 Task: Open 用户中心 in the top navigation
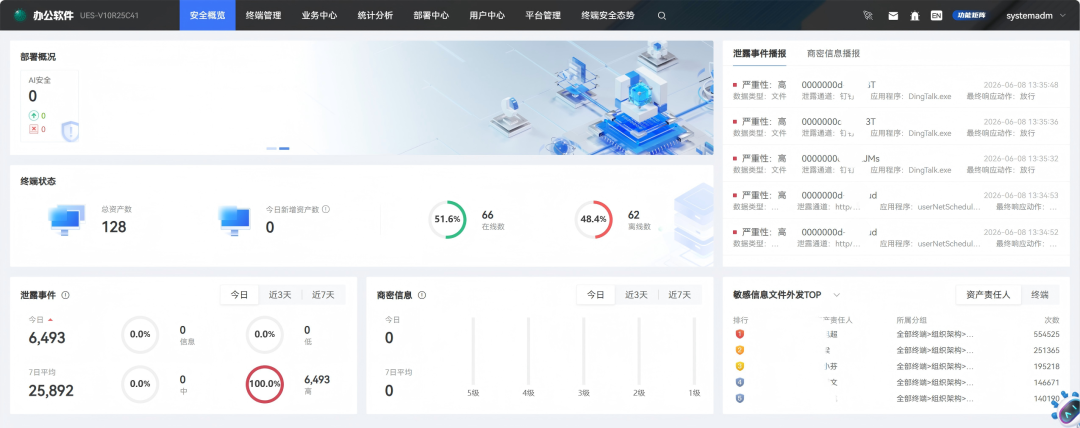pos(487,15)
